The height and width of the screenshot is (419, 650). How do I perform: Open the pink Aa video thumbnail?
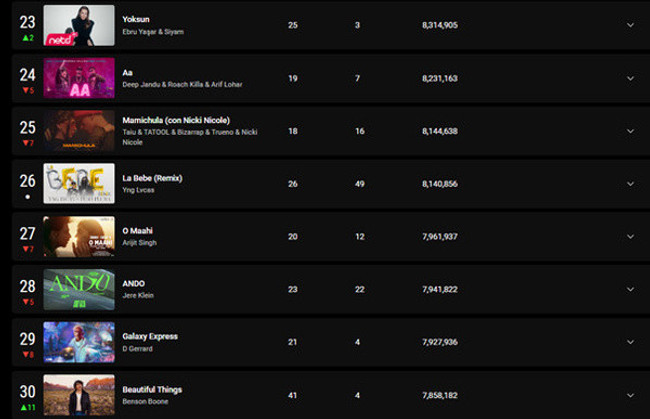click(79, 78)
